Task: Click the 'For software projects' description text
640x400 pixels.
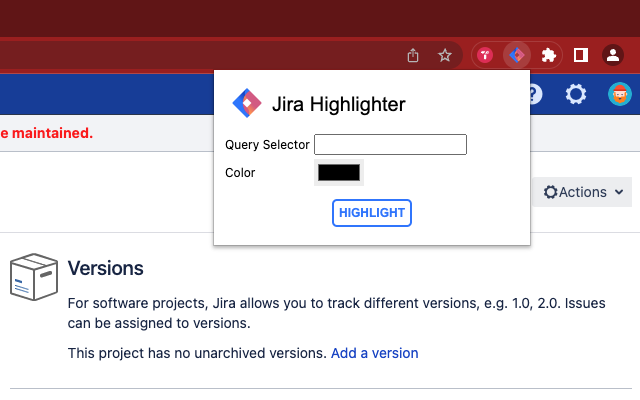Action: (x=336, y=313)
